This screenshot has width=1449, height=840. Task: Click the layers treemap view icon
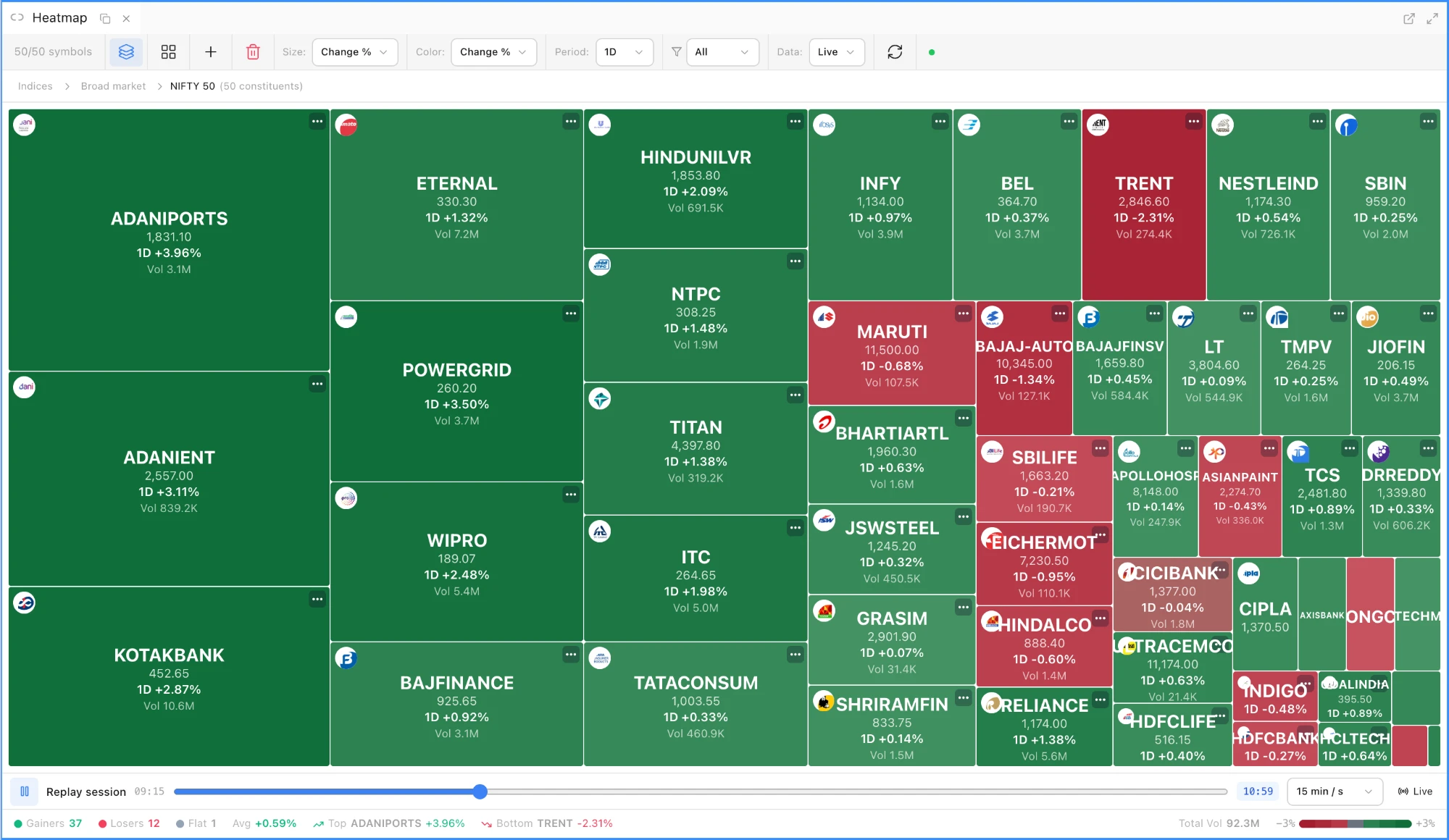click(x=126, y=52)
